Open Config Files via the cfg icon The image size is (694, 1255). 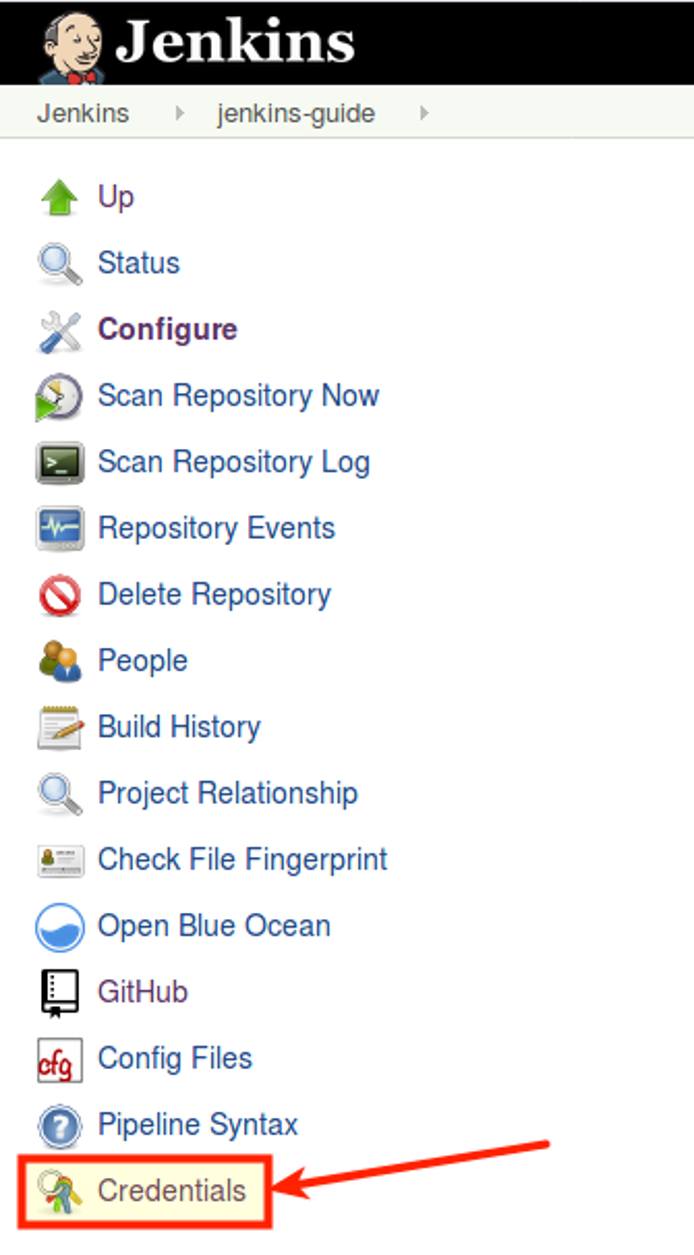coord(62,1057)
